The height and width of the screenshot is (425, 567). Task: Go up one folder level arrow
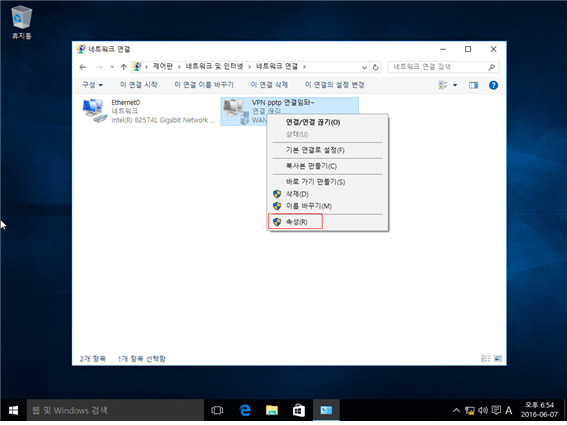click(123, 67)
